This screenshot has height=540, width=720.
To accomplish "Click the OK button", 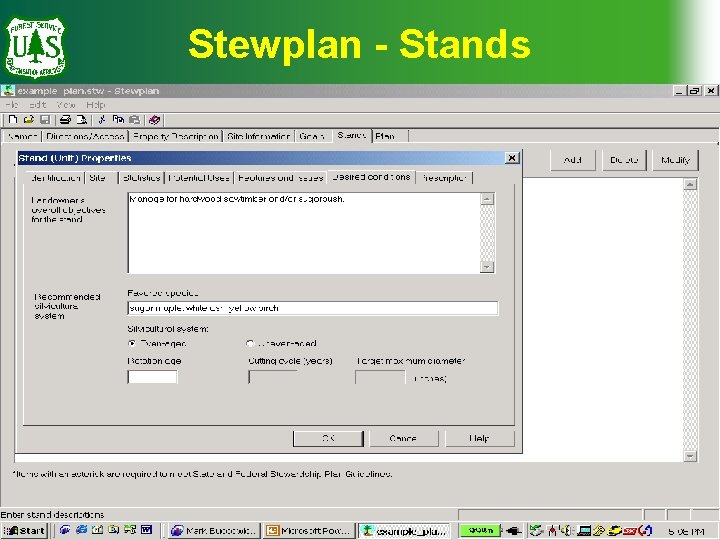I will click(328, 439).
